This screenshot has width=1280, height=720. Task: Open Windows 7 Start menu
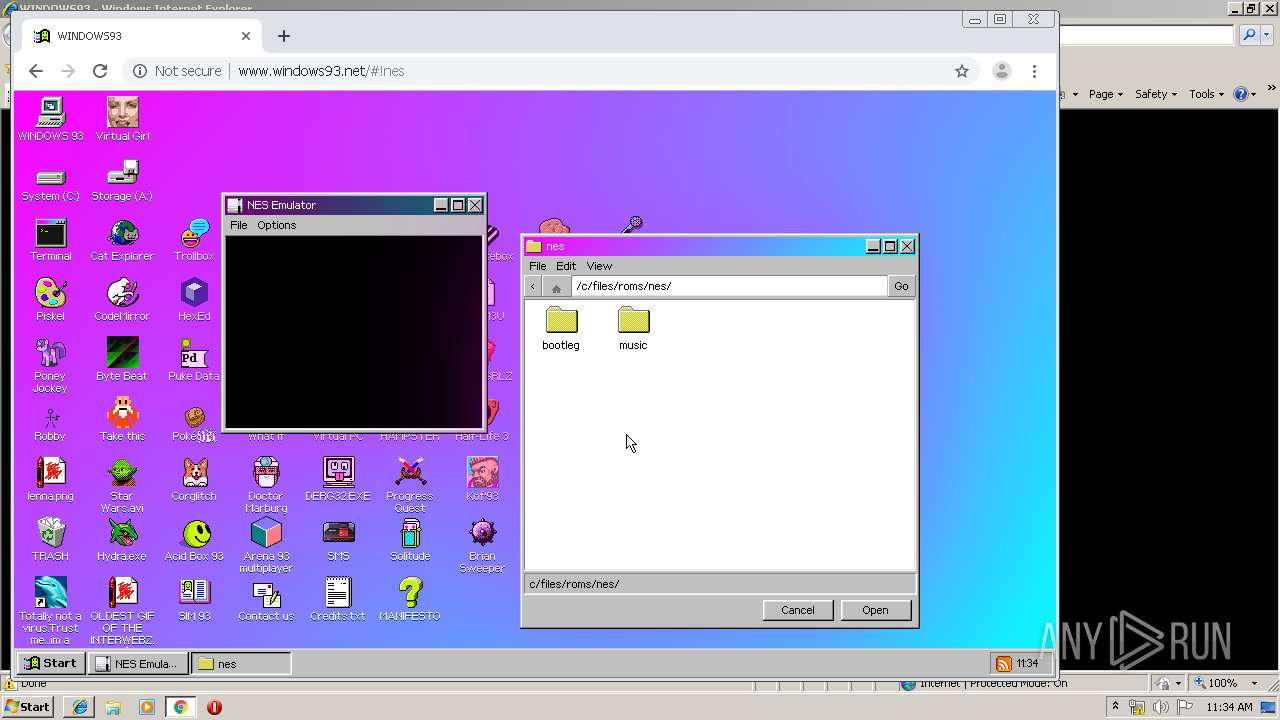coord(27,707)
